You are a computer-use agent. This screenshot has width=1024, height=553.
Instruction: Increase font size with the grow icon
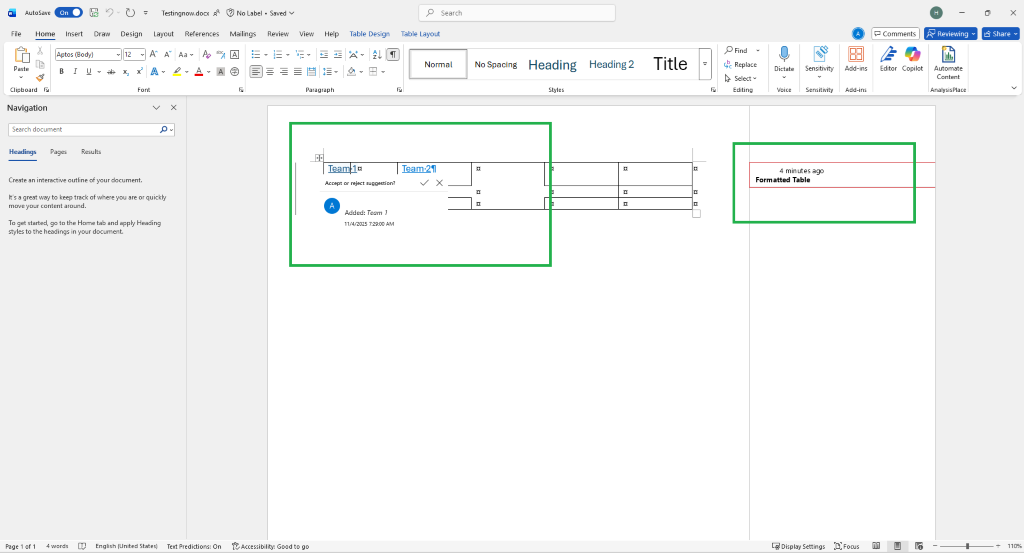153,54
